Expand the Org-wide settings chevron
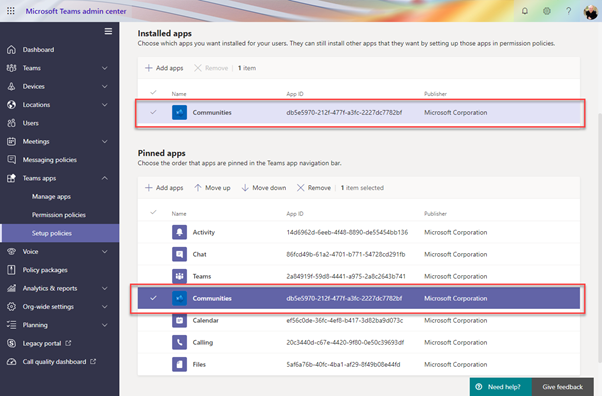This screenshot has width=602, height=396. click(104, 307)
